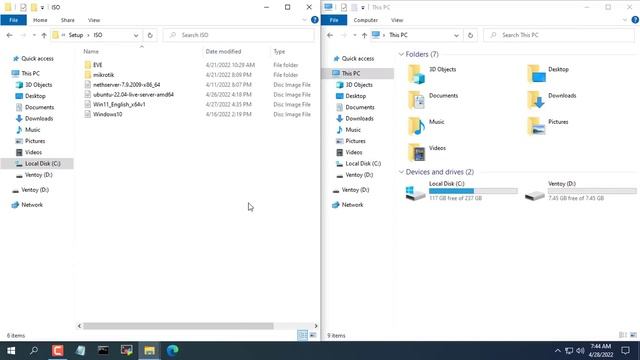The width and height of the screenshot is (640, 360).
Task: Go up one level in ISO window
Action: click(44, 35)
